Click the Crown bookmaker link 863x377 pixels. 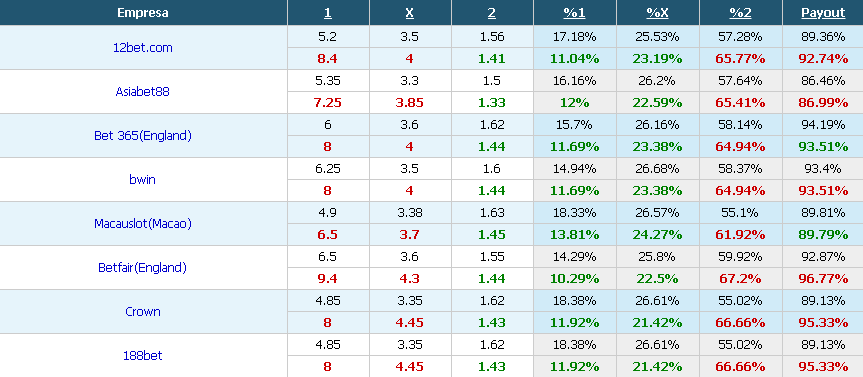[x=143, y=312]
